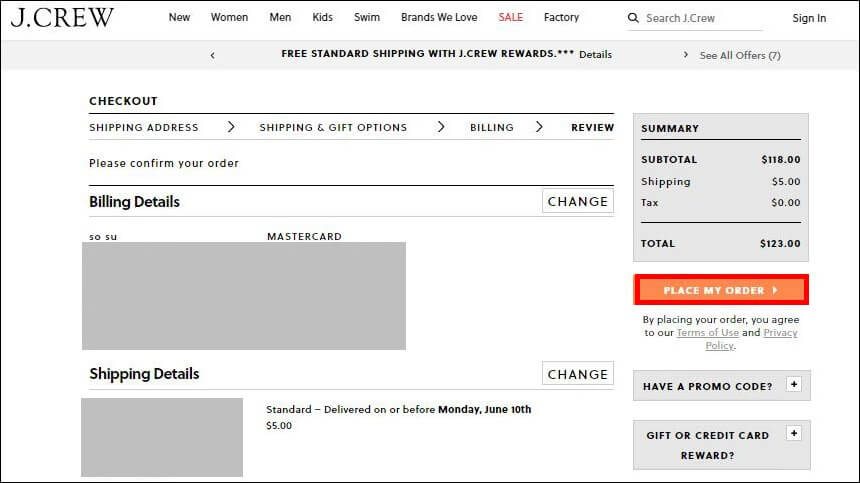The height and width of the screenshot is (483, 860).
Task: Click the subtotal $118.00 value
Action: tap(780, 160)
